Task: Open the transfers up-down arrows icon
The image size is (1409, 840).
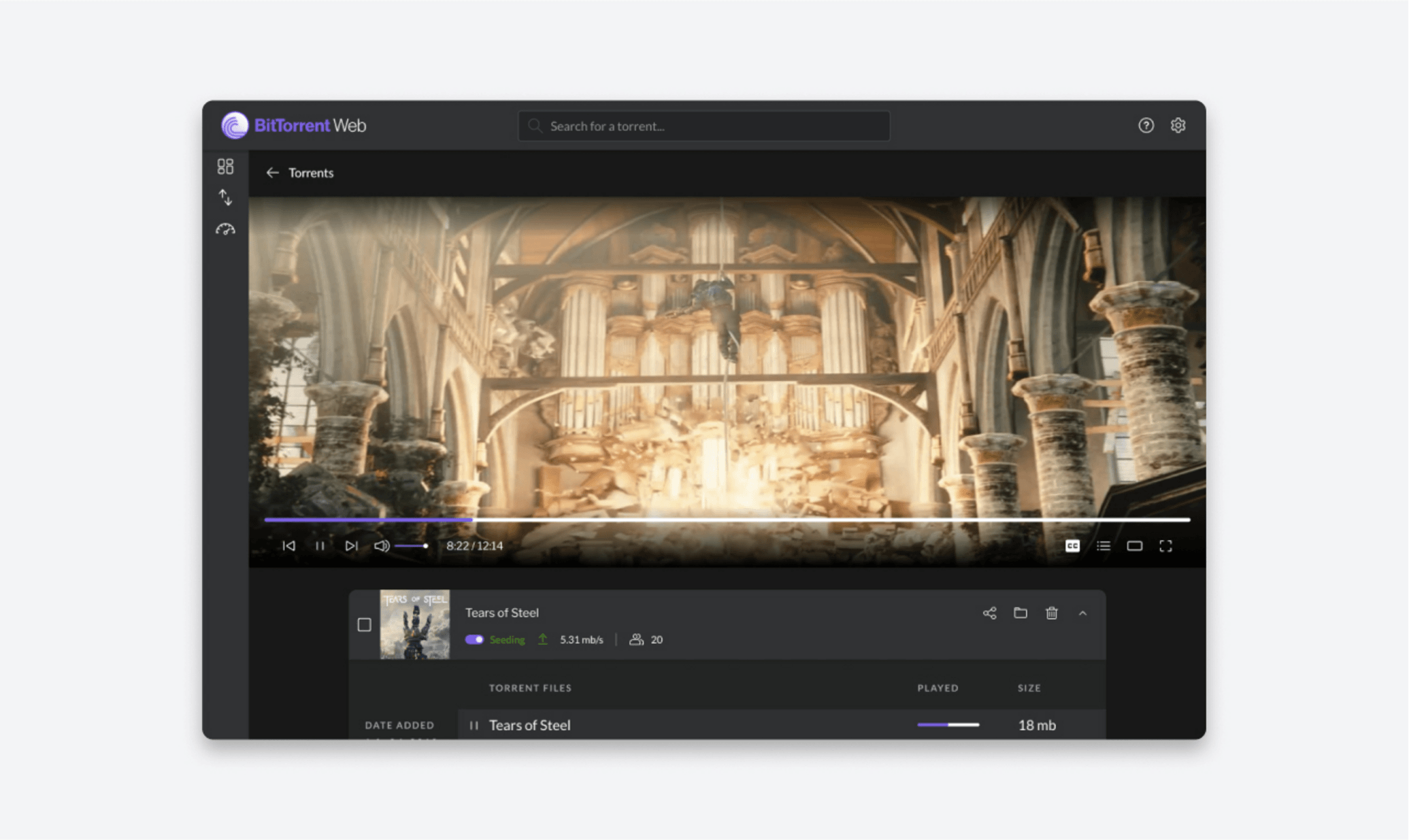Action: coord(225,198)
